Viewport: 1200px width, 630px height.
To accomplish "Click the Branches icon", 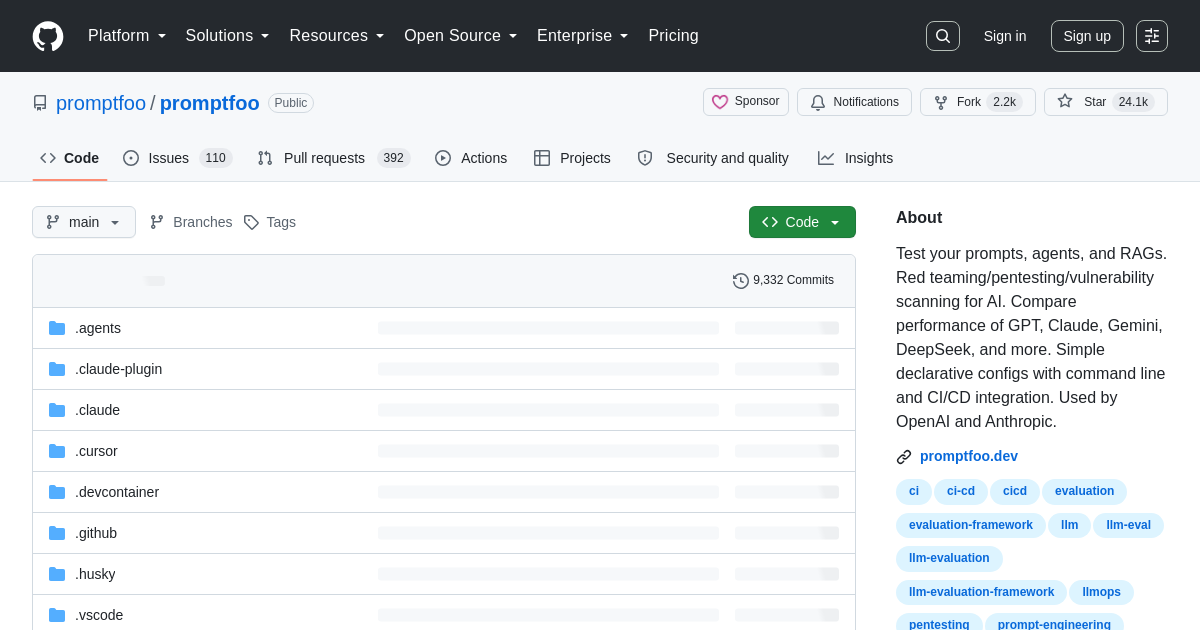I will 157,222.
